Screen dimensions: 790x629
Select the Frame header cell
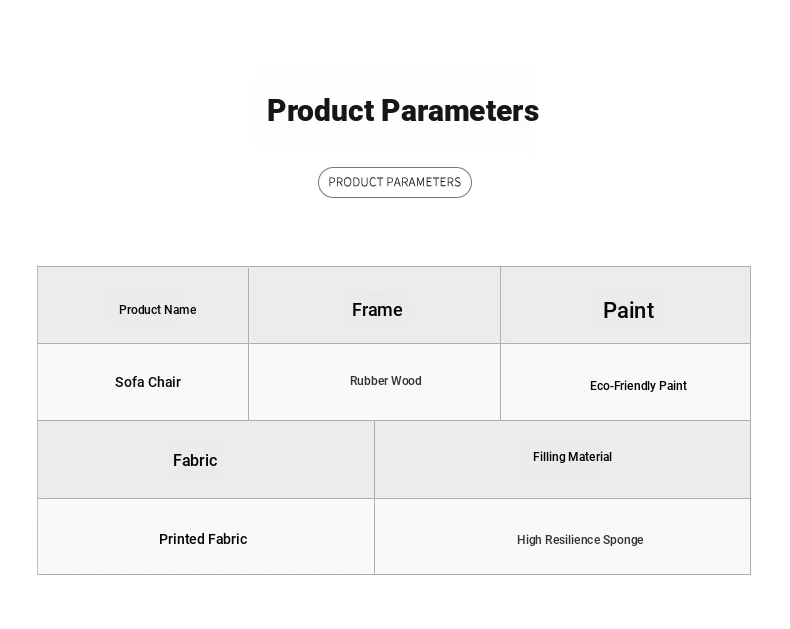374,305
